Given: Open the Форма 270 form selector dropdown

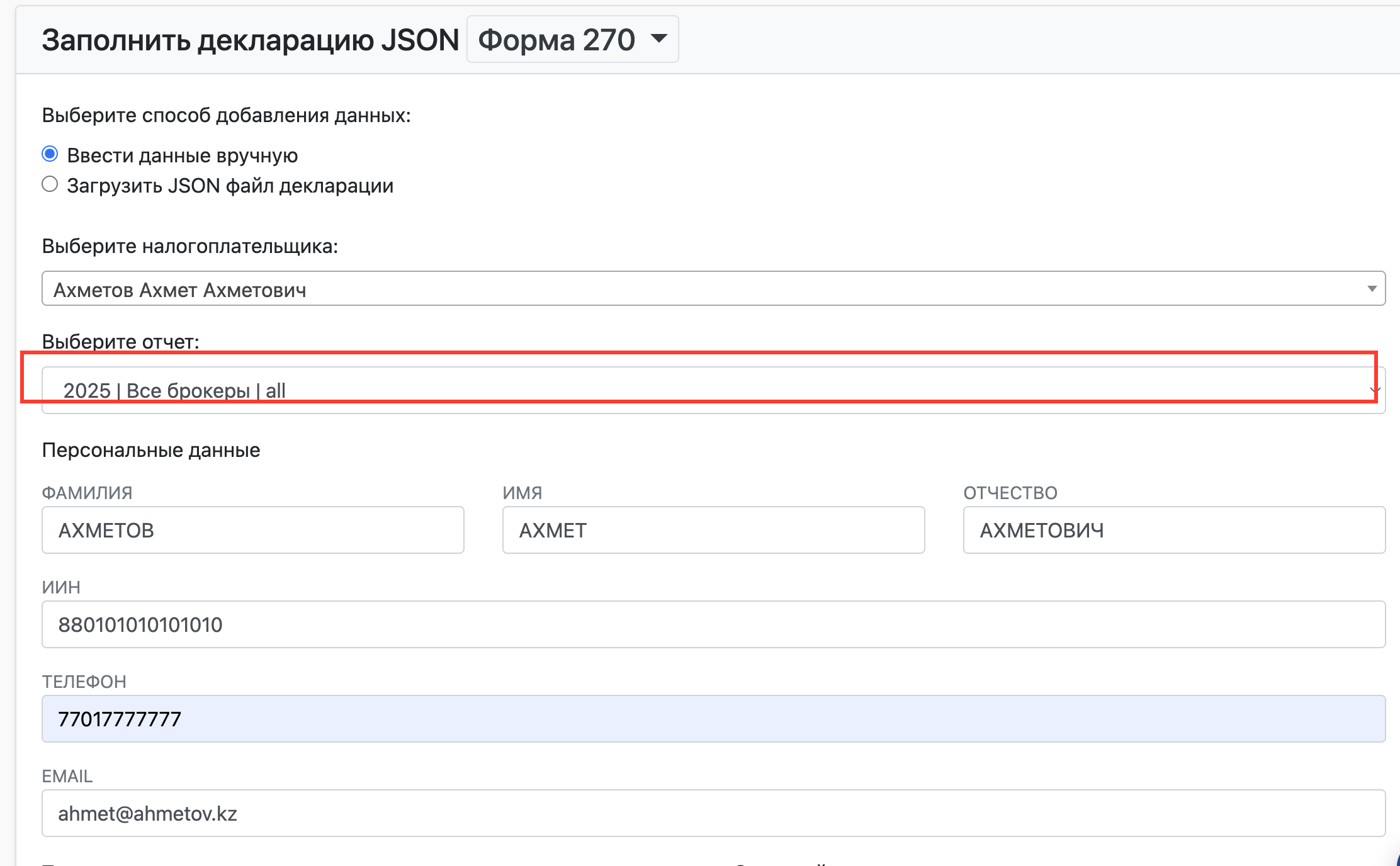Looking at the screenshot, I should pos(572,40).
